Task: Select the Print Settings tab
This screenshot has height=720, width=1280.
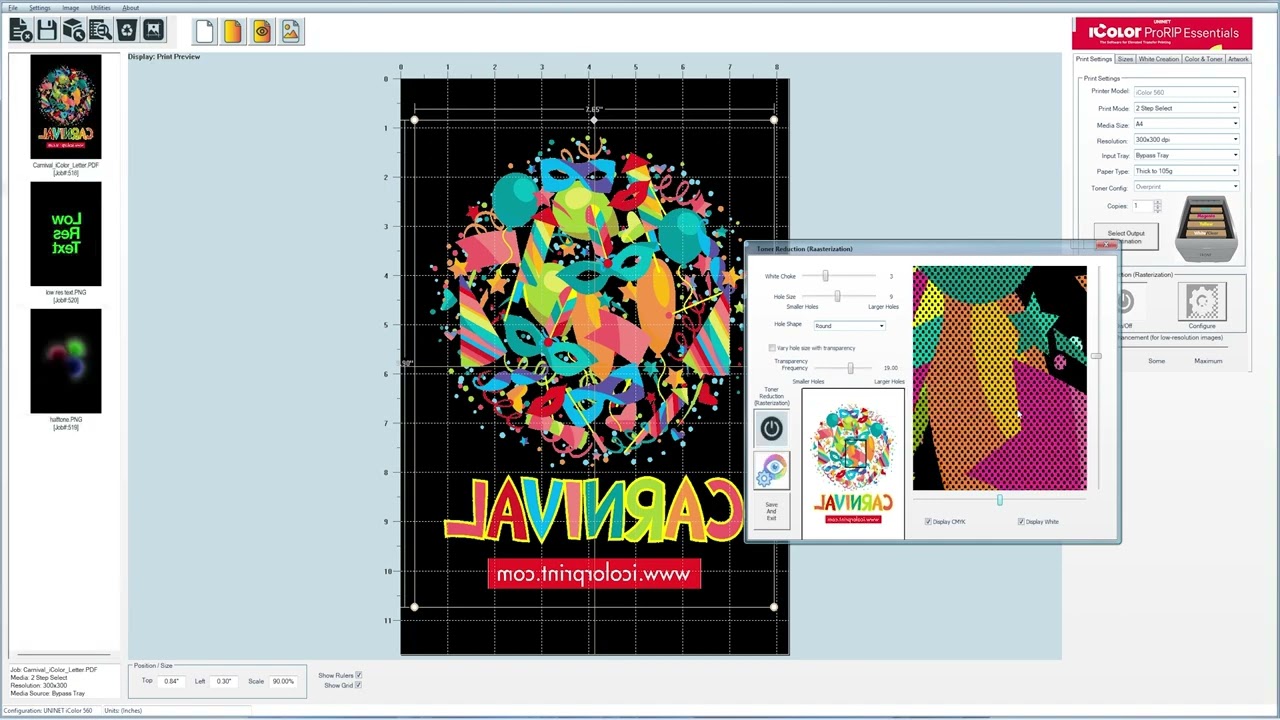Action: [1094, 59]
